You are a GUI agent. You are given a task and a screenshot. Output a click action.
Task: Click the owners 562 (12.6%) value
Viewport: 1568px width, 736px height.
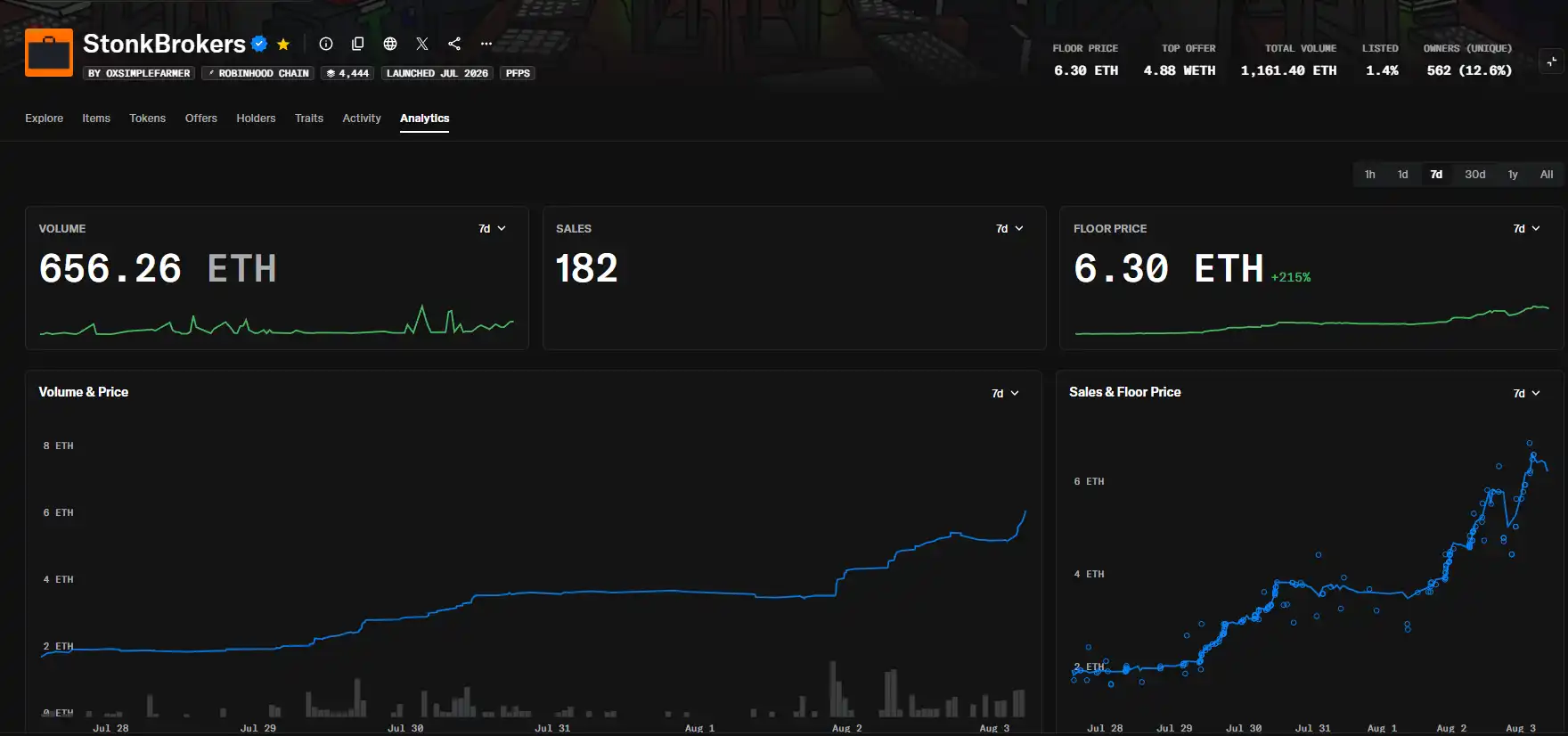1469,70
